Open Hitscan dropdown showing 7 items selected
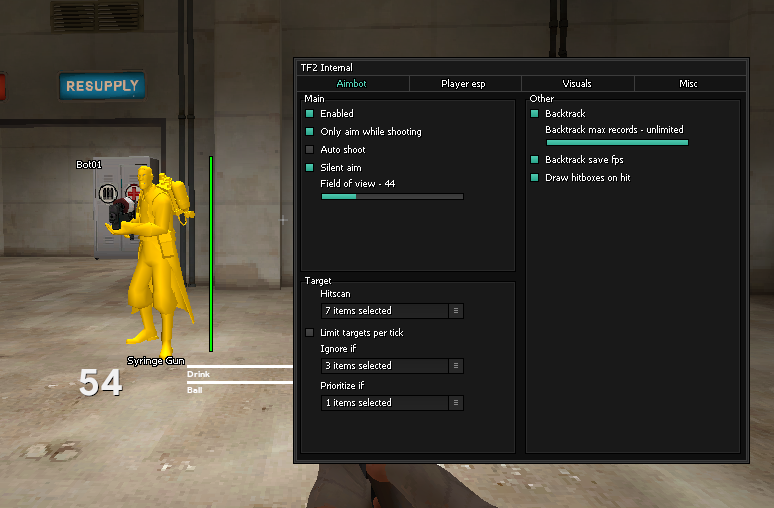Image resolution: width=774 pixels, height=508 pixels. pyautogui.click(x=392, y=311)
